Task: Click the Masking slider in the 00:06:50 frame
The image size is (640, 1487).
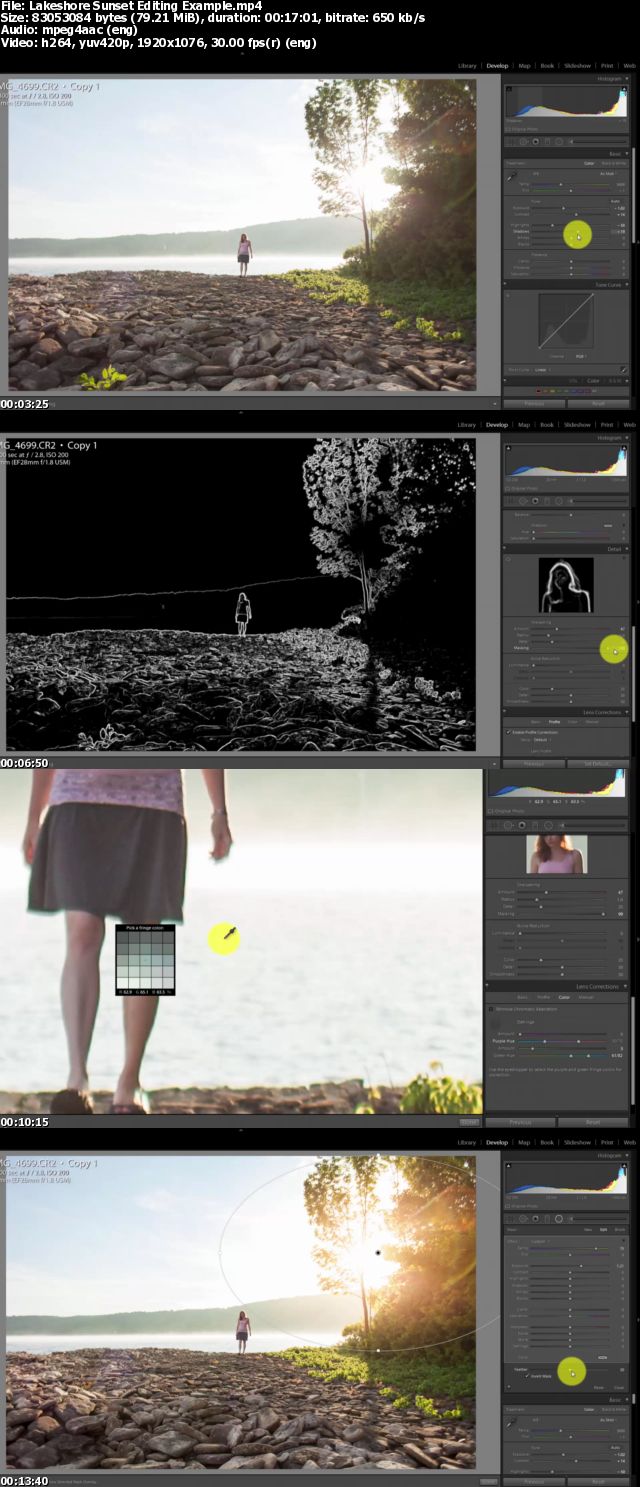Action: click(570, 648)
